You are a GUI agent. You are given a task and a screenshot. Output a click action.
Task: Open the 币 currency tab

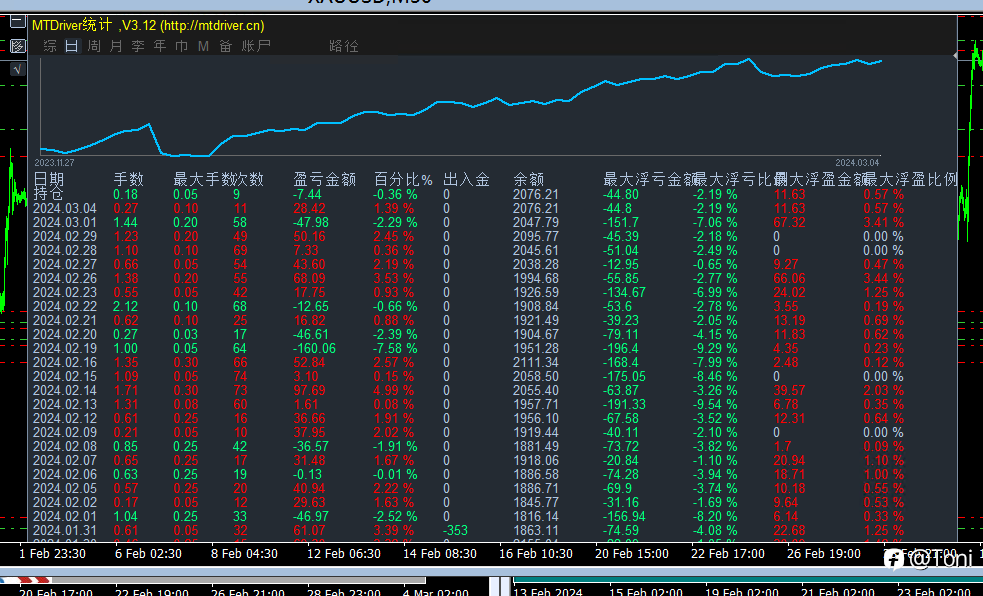click(x=182, y=46)
